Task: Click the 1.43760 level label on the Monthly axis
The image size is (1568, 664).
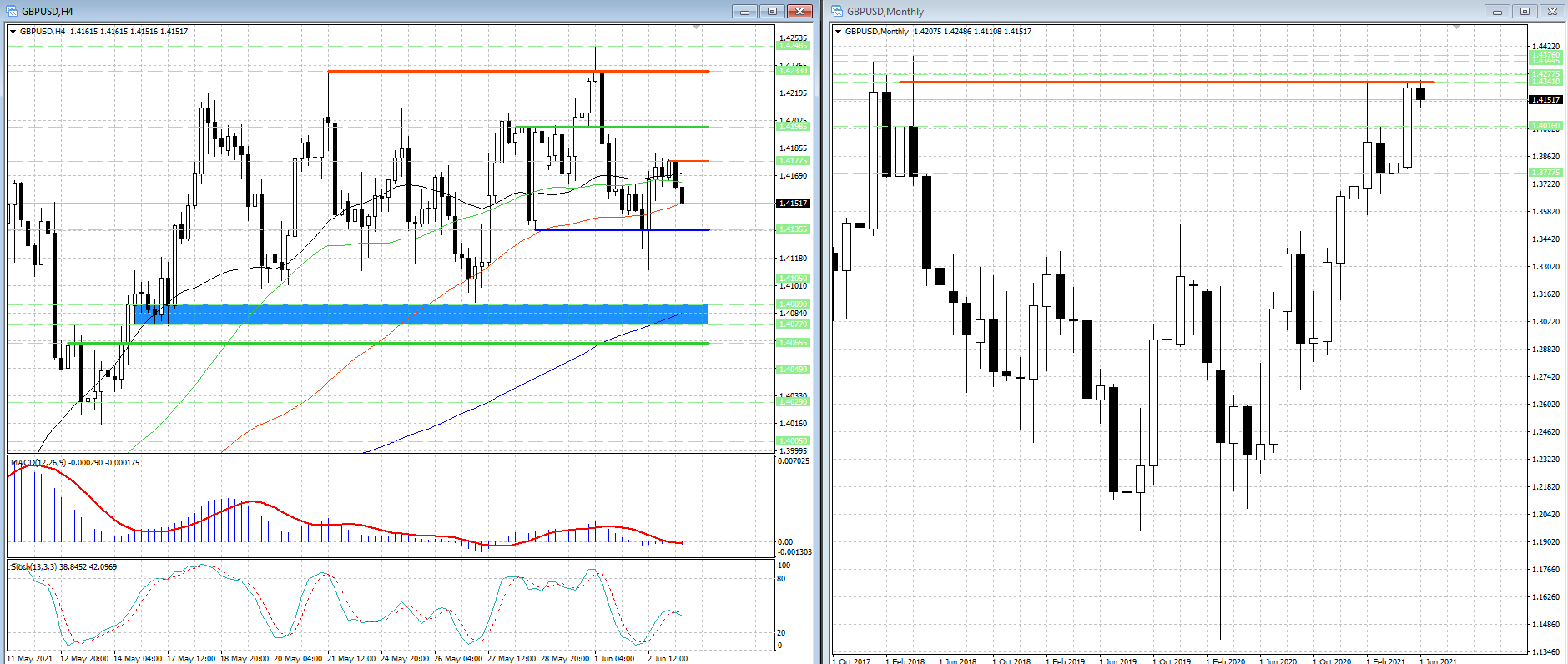Action: [1545, 55]
